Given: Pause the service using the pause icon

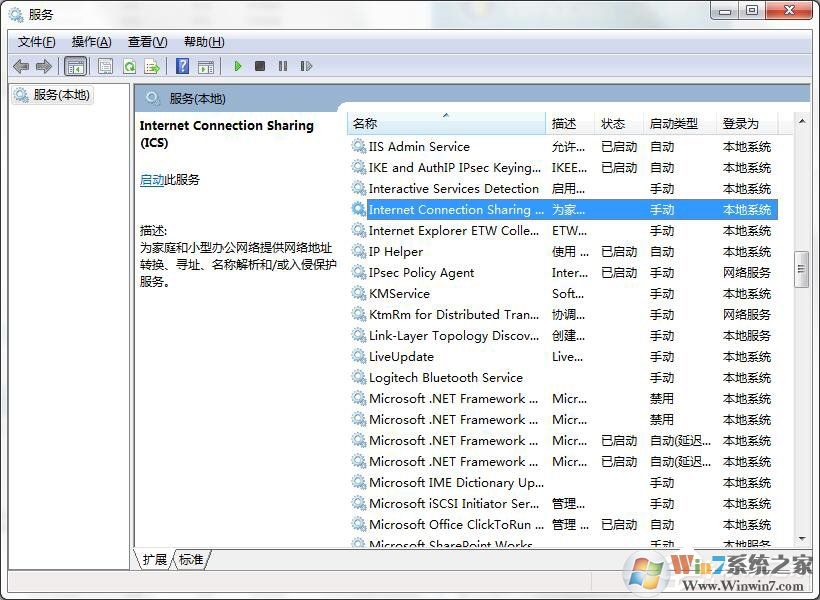Looking at the screenshot, I should 283,66.
